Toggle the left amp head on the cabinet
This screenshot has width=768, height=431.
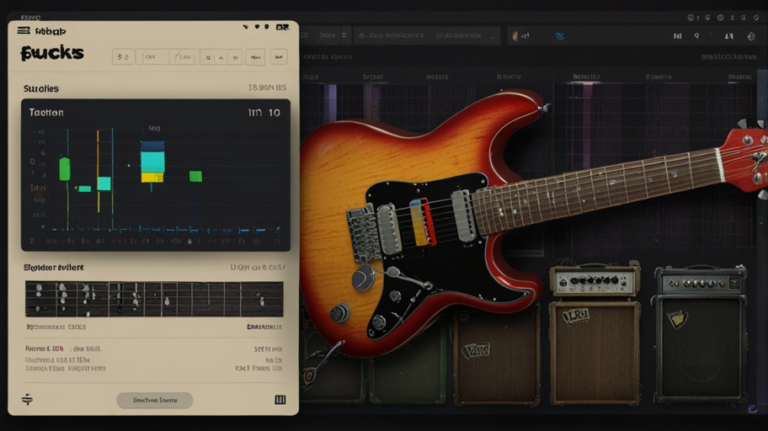[x=595, y=280]
